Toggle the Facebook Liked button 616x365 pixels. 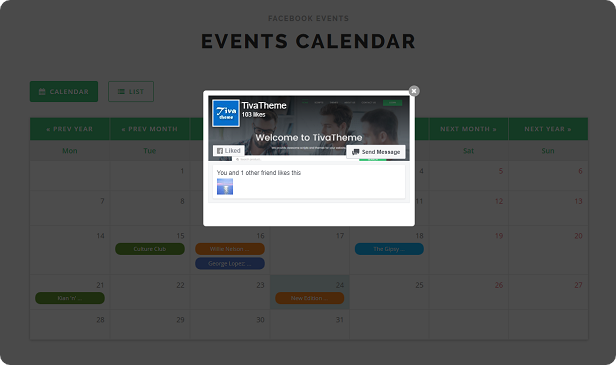pyautogui.click(x=229, y=150)
